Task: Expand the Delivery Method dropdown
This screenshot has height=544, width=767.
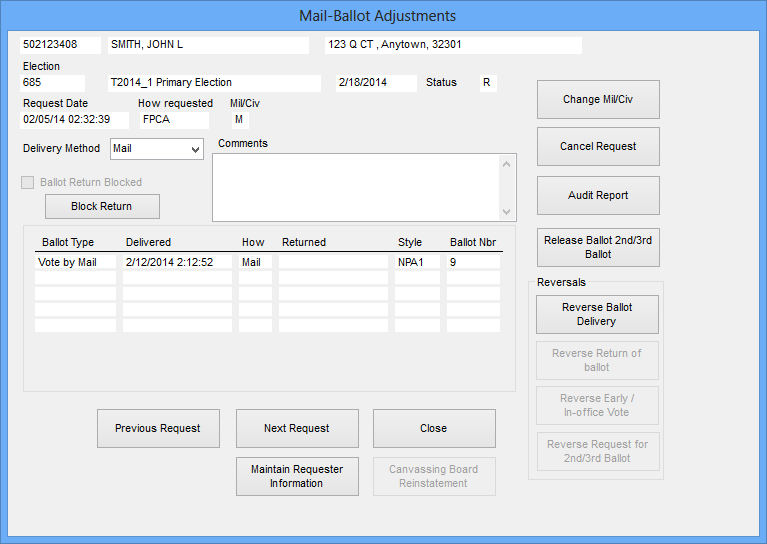Action: point(193,149)
